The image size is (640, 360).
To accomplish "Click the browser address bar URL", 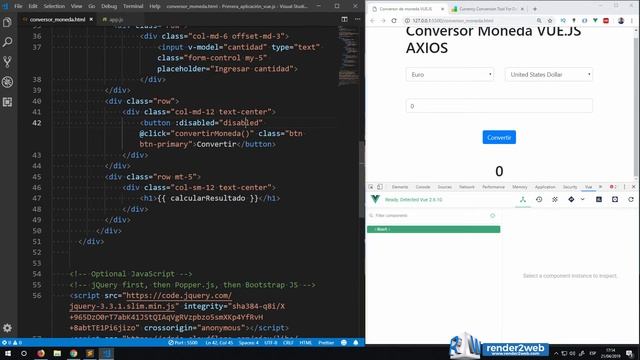I will click(x=453, y=20).
